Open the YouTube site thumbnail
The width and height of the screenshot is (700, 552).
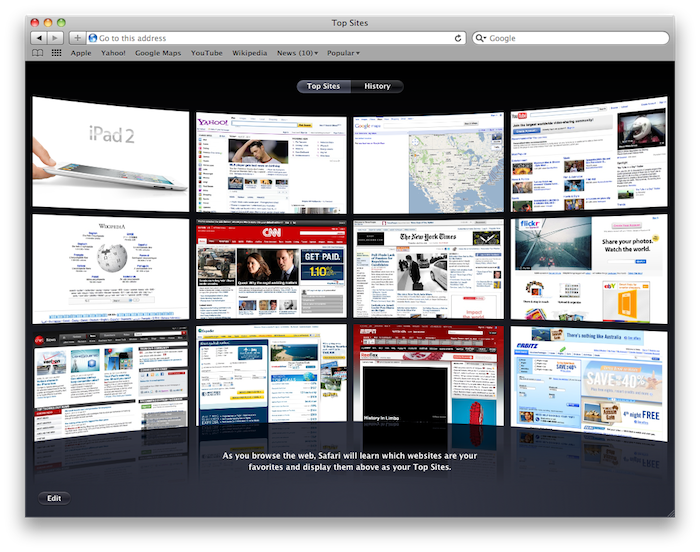[x=589, y=154]
